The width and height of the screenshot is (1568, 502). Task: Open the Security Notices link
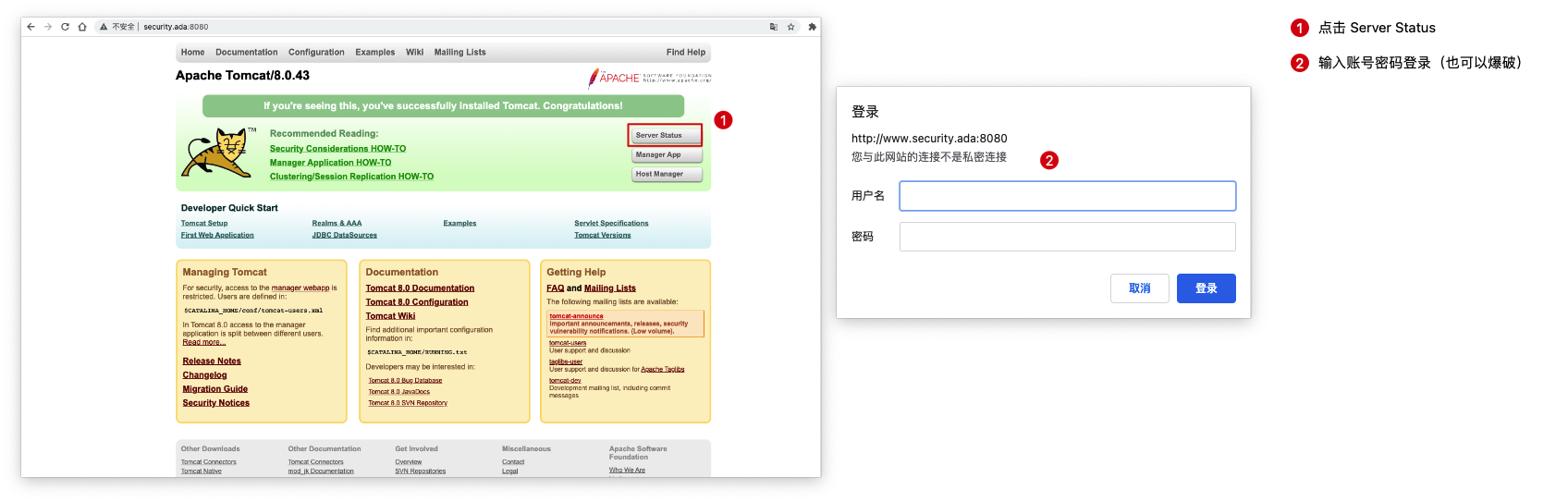point(215,403)
